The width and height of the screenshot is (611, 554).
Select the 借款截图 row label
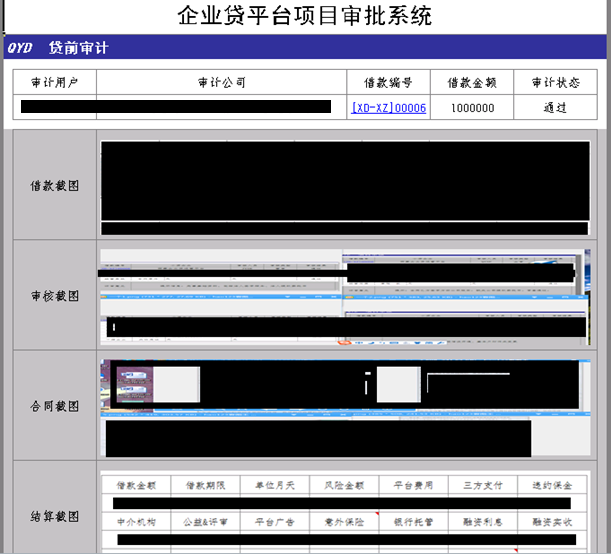click(55, 186)
